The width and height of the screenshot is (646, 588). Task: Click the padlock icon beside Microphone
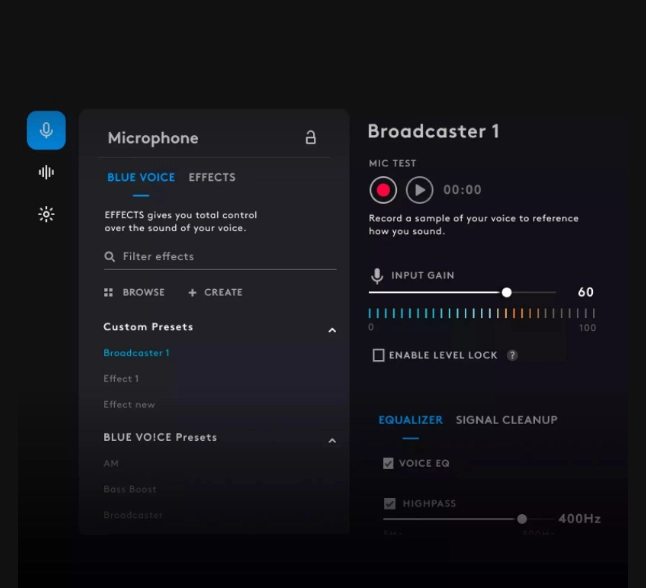[x=311, y=137]
